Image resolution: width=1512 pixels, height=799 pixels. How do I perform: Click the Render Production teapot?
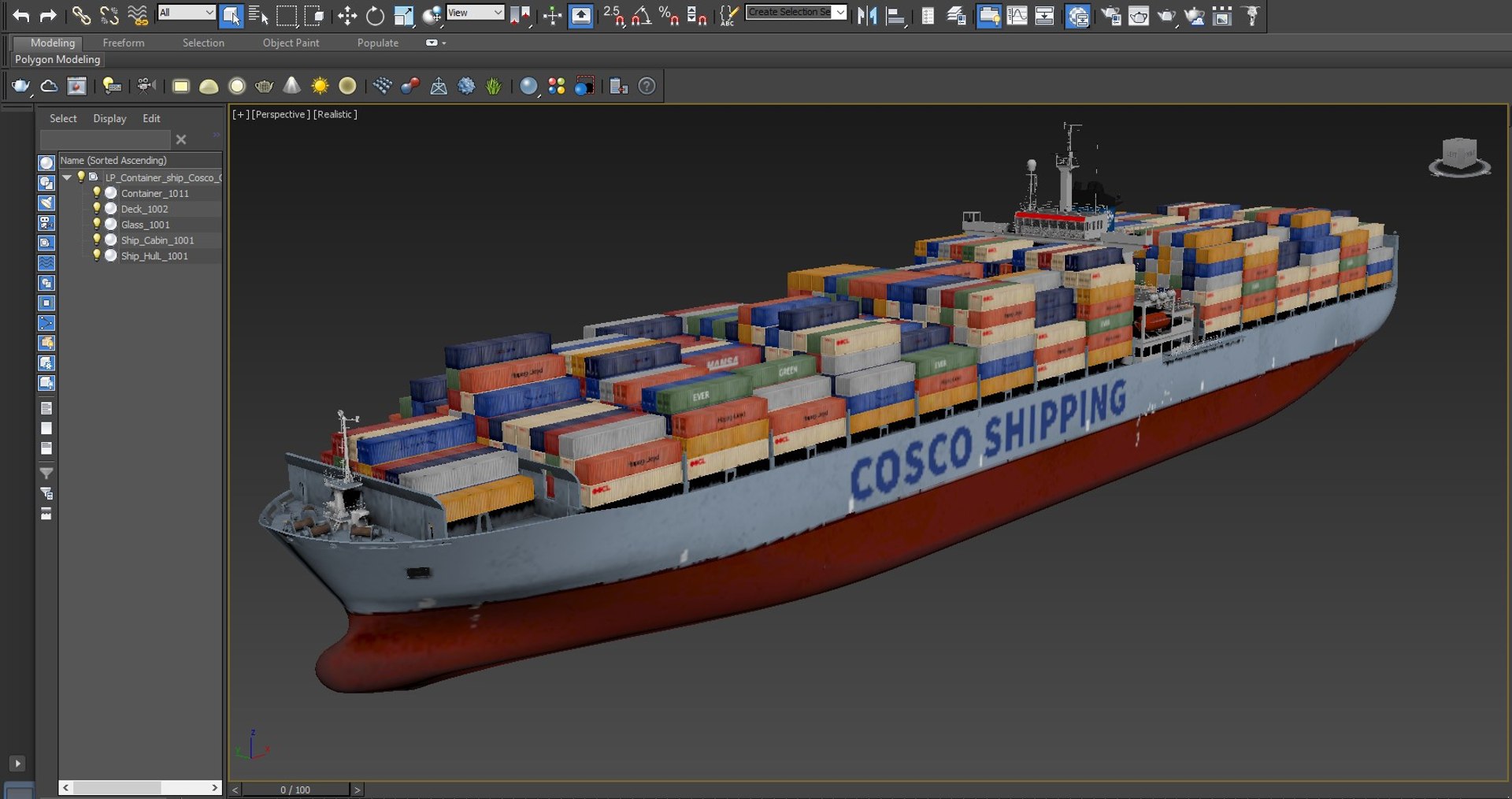point(1166,15)
